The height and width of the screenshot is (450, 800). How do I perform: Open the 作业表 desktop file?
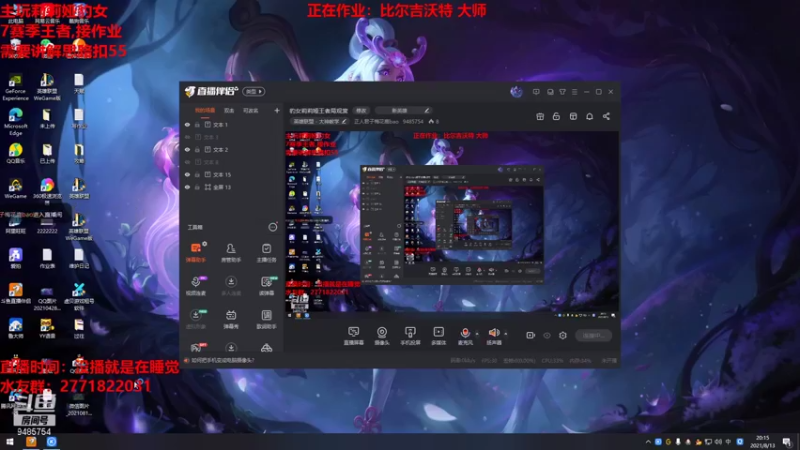(x=47, y=258)
